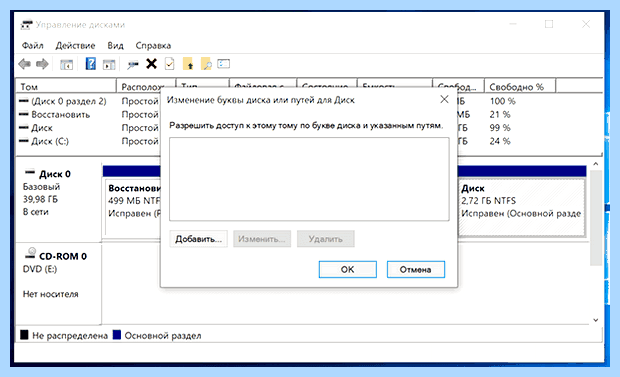Click the Back arrow toolbar icon
This screenshot has width=620, height=377.
coord(25,64)
